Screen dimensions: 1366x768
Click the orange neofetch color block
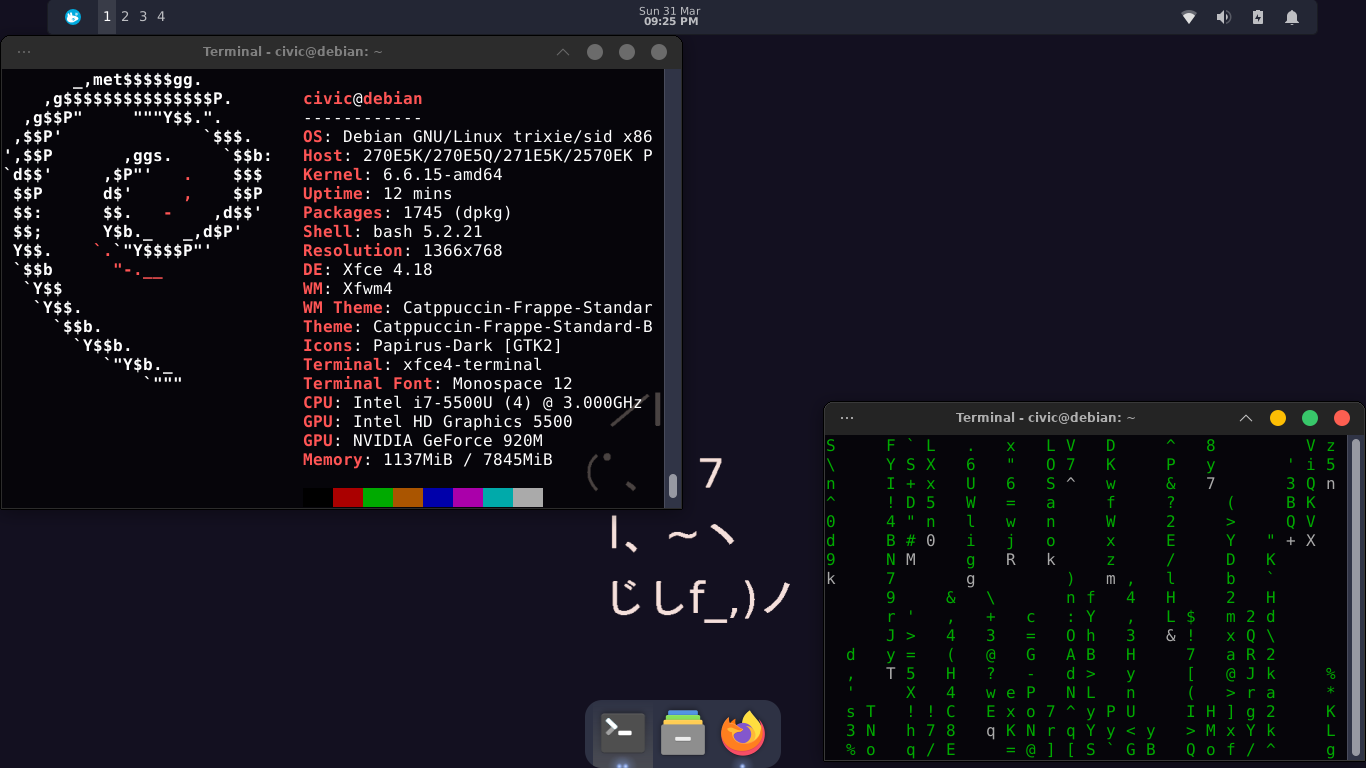[408, 497]
